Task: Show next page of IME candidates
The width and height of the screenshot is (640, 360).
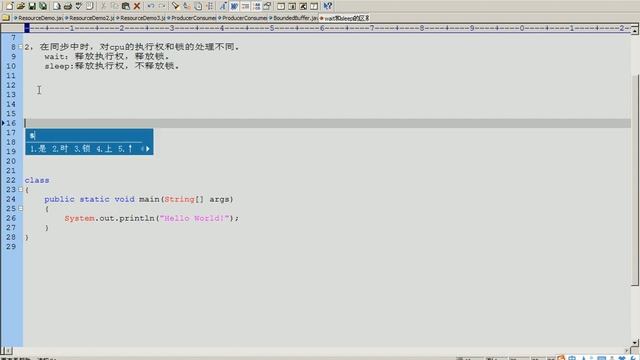Action: pyautogui.click(x=148, y=149)
